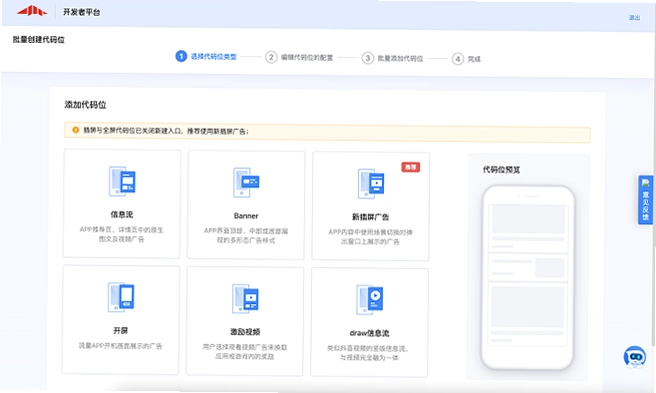Click the 信息流 ad type phone icon

tap(122, 181)
